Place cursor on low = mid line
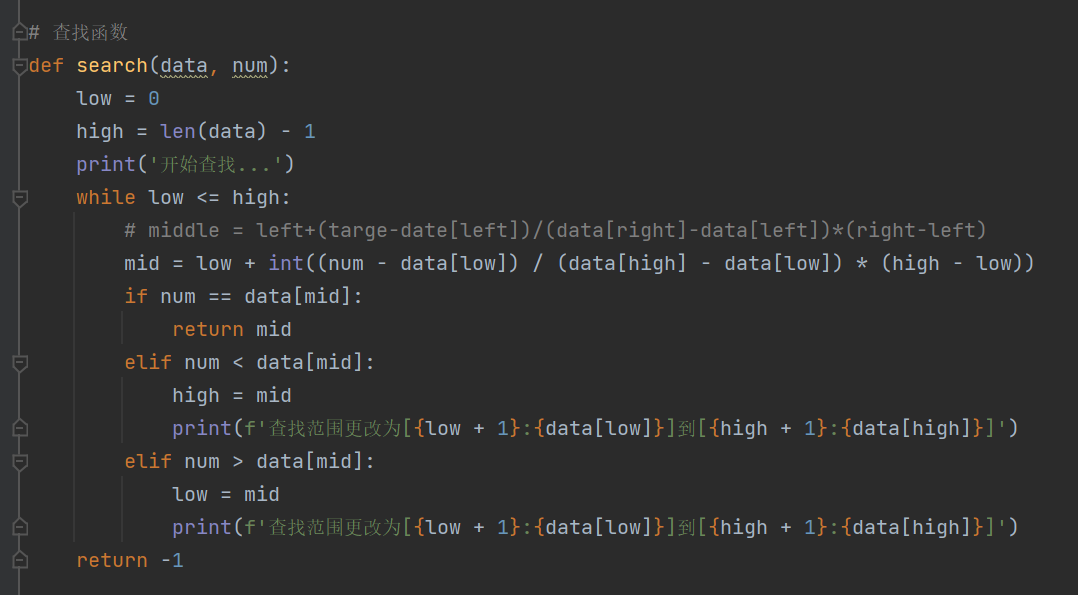1078x595 pixels. (x=226, y=494)
